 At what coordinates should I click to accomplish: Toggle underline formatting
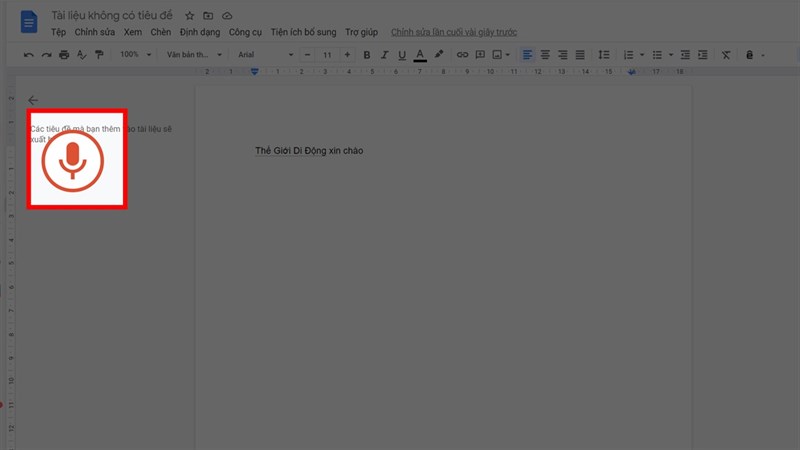[402, 55]
